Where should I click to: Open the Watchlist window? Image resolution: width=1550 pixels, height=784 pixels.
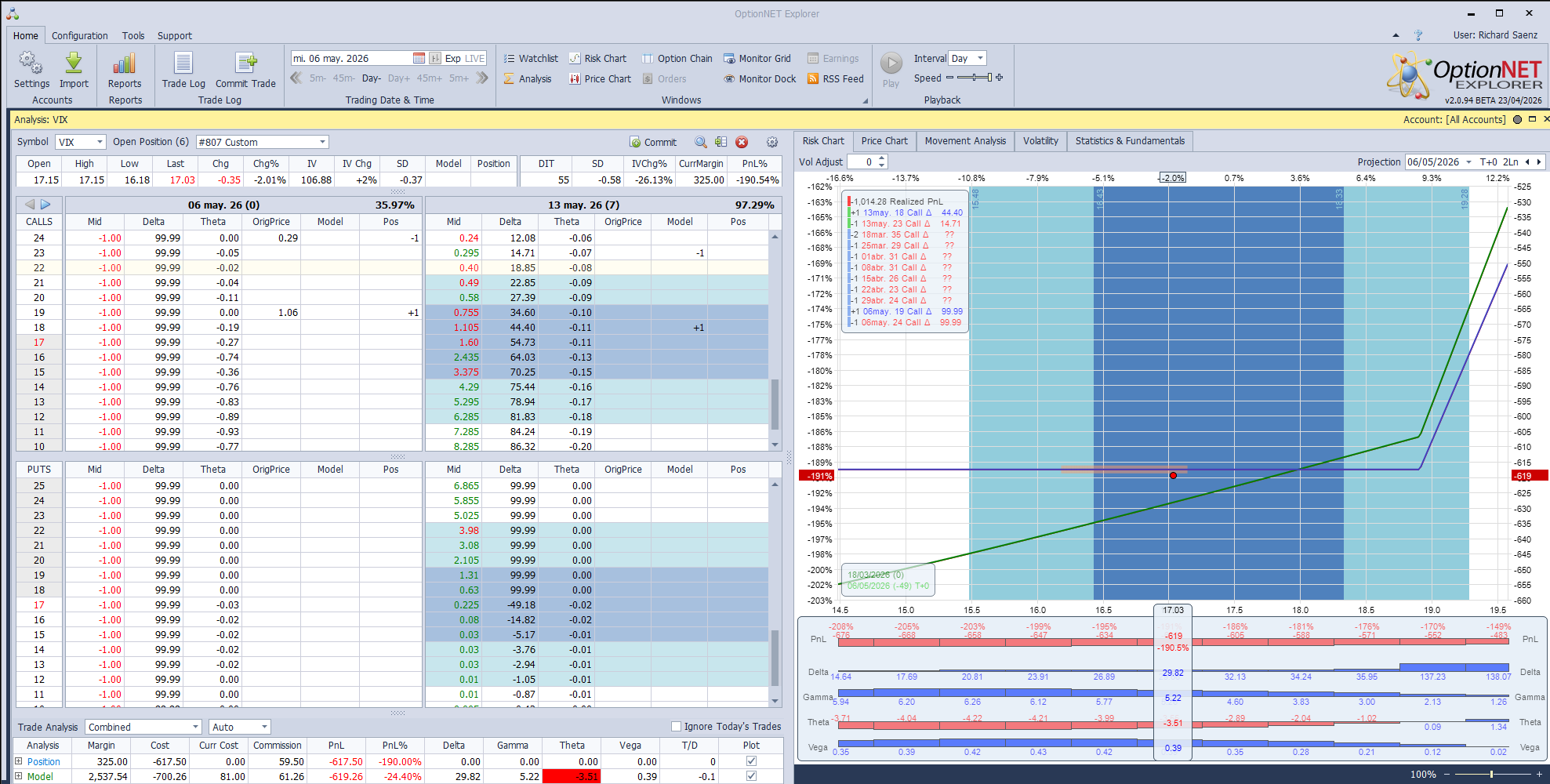point(531,58)
